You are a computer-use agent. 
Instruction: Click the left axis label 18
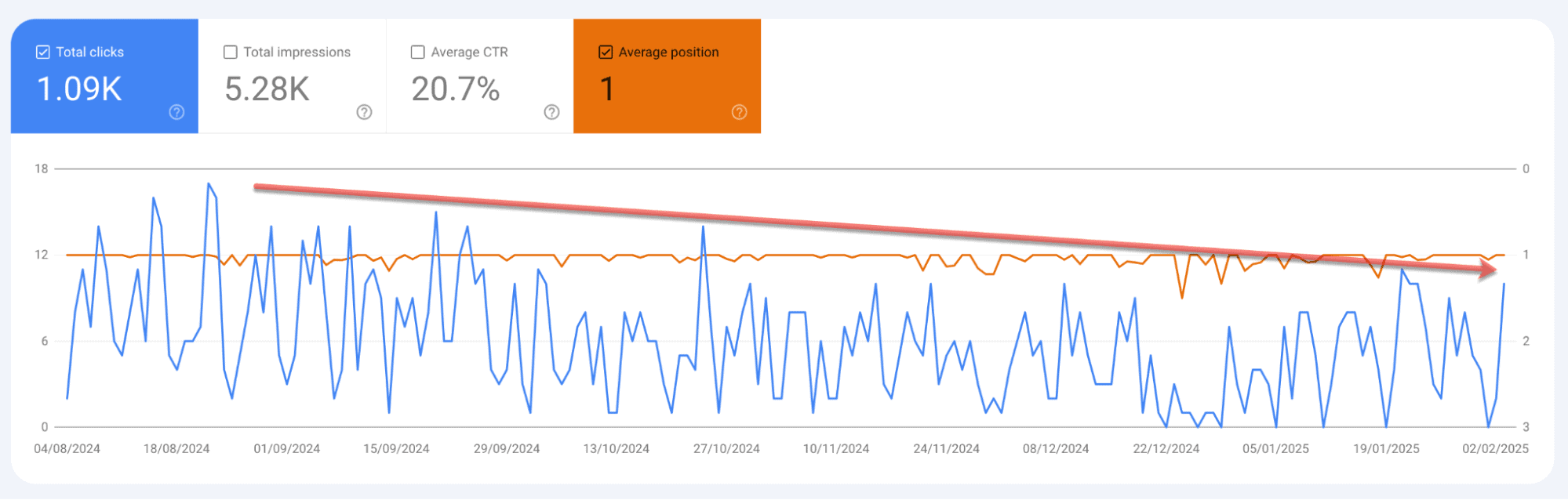tap(42, 169)
